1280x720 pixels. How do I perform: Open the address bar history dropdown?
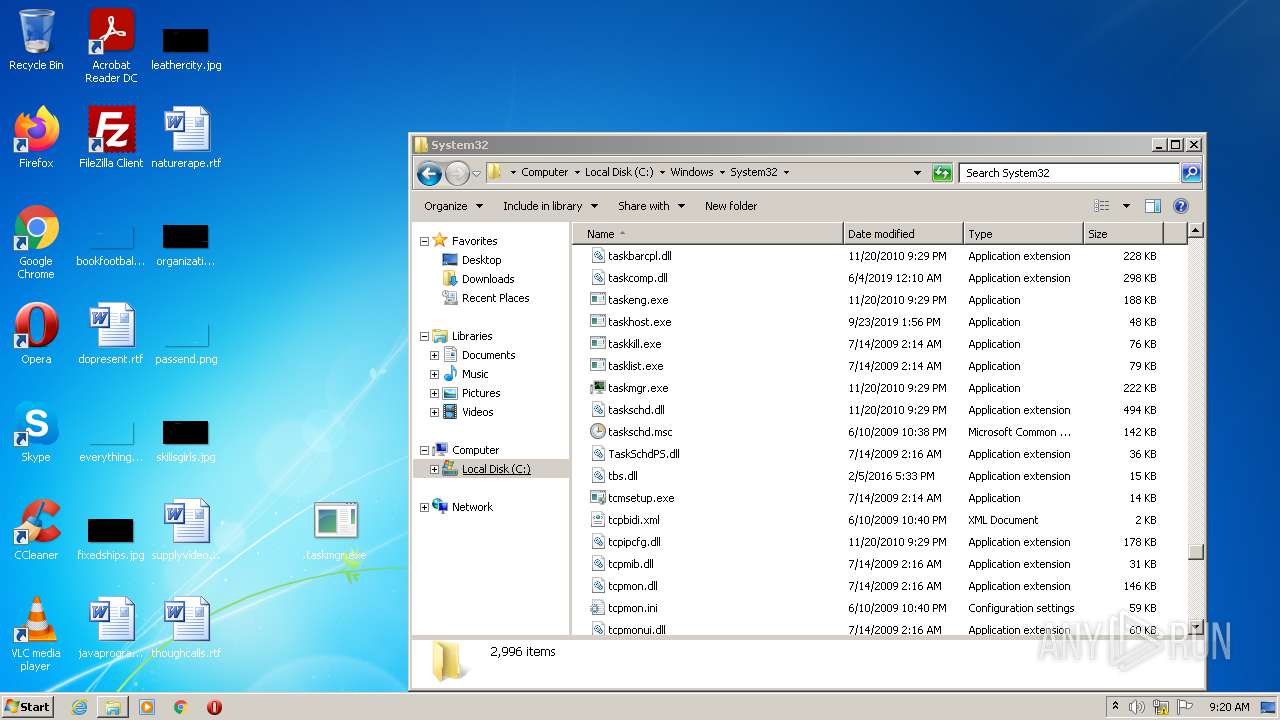[917, 173]
